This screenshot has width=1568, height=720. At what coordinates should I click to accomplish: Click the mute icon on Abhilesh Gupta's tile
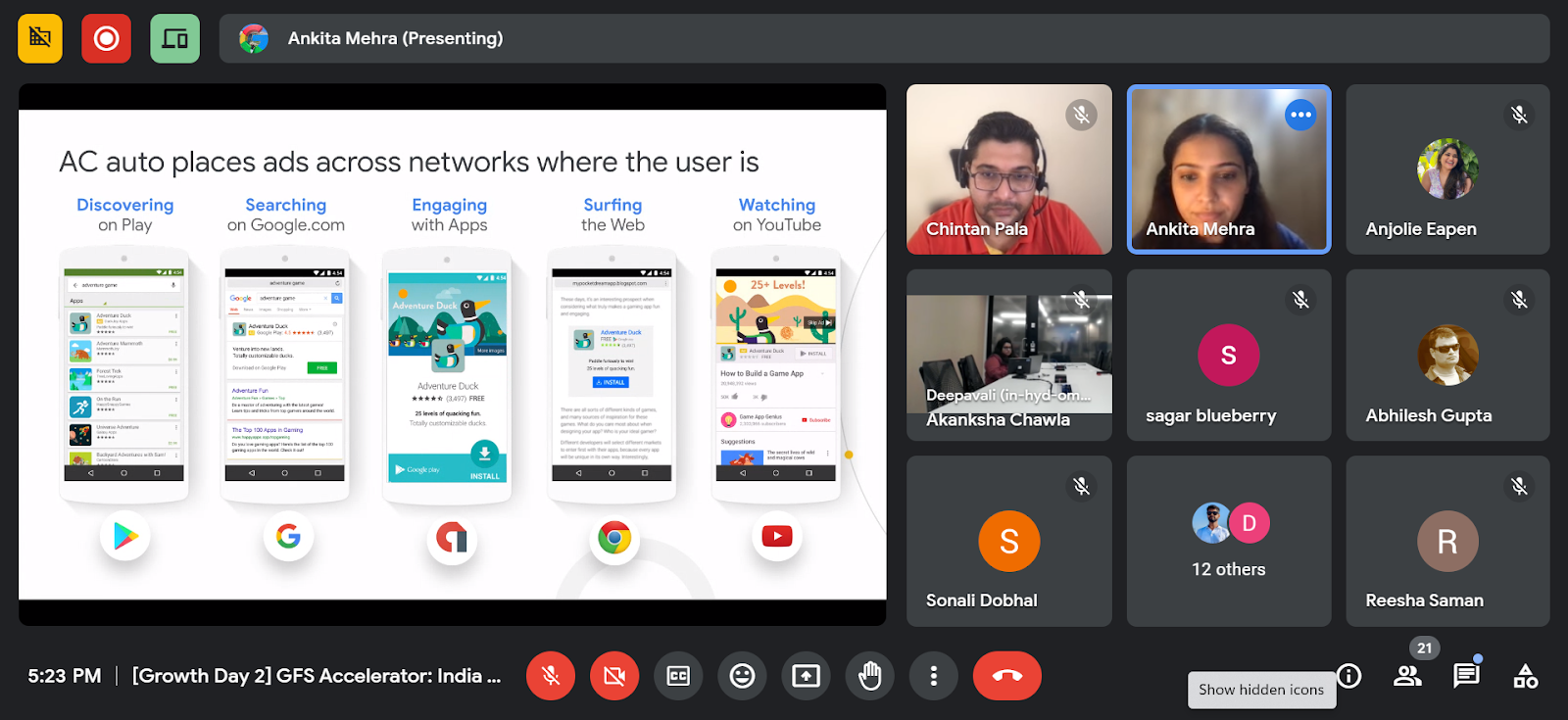[x=1519, y=300]
